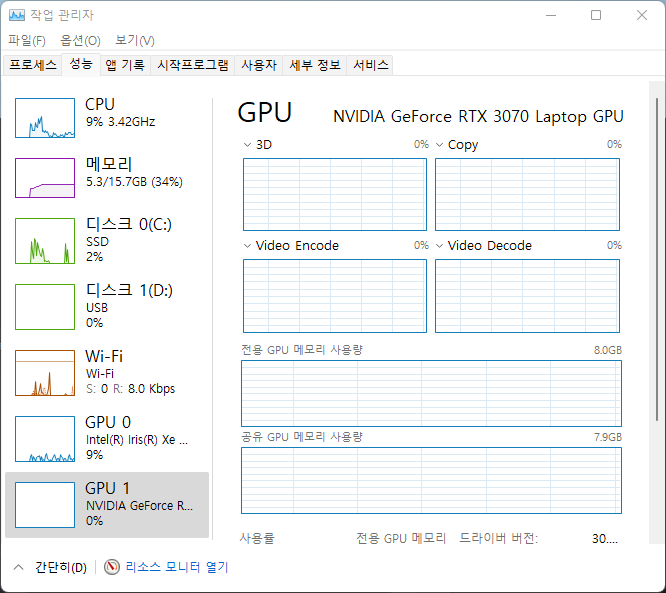Image resolution: width=666 pixels, height=593 pixels.
Task: Switch to the 프로세스 tab
Action: click(33, 65)
